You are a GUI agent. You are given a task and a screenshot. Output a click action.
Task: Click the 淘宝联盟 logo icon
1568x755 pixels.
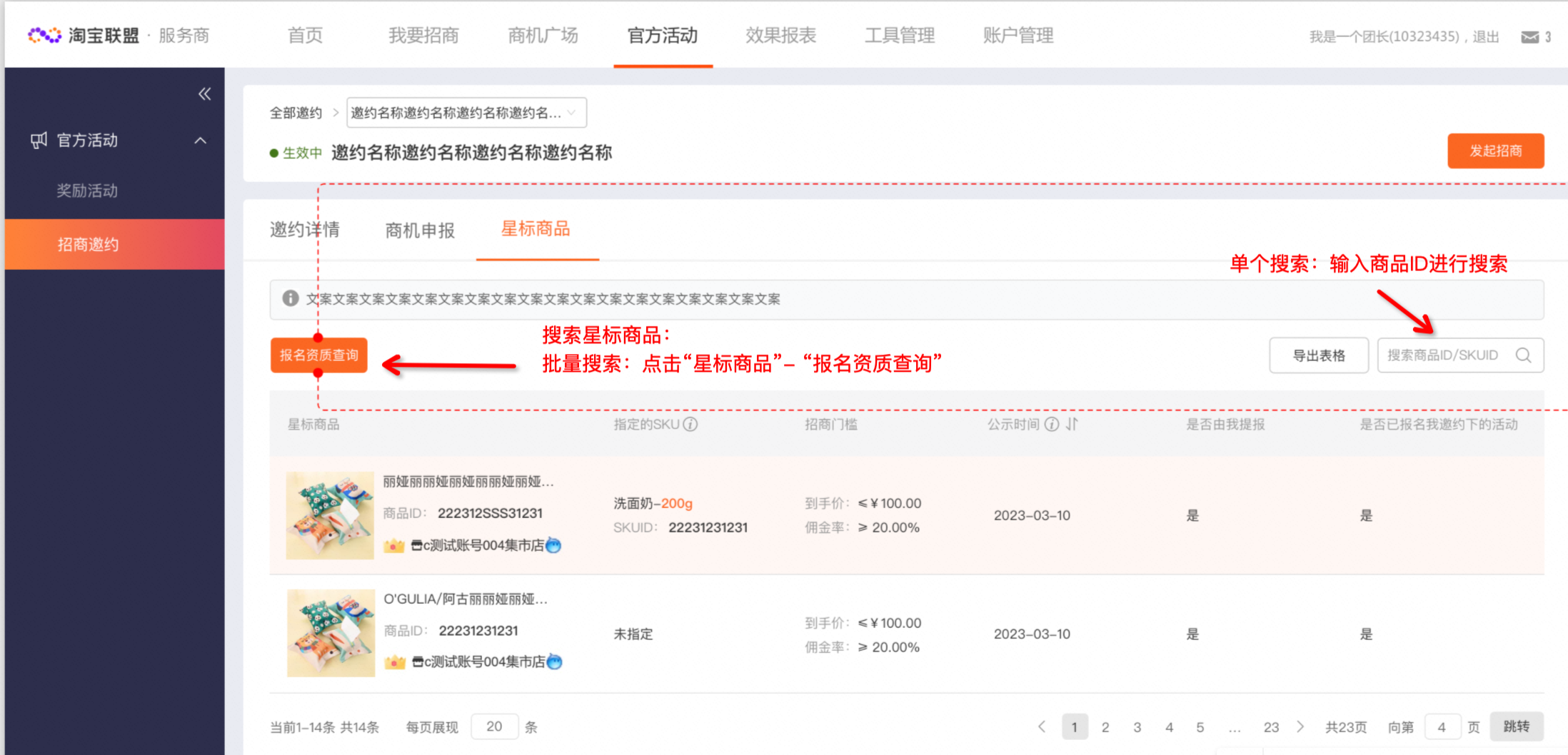[x=44, y=35]
